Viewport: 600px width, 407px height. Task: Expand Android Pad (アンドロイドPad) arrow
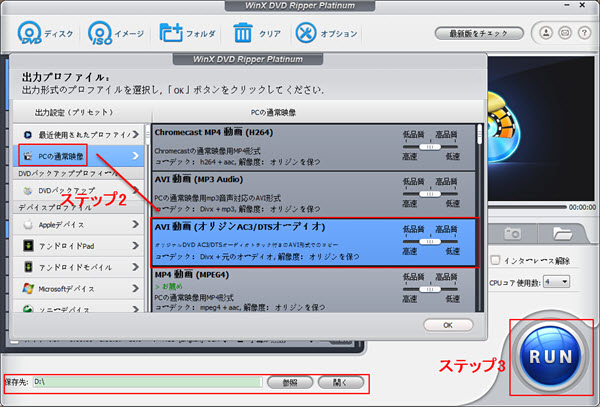pos(135,245)
